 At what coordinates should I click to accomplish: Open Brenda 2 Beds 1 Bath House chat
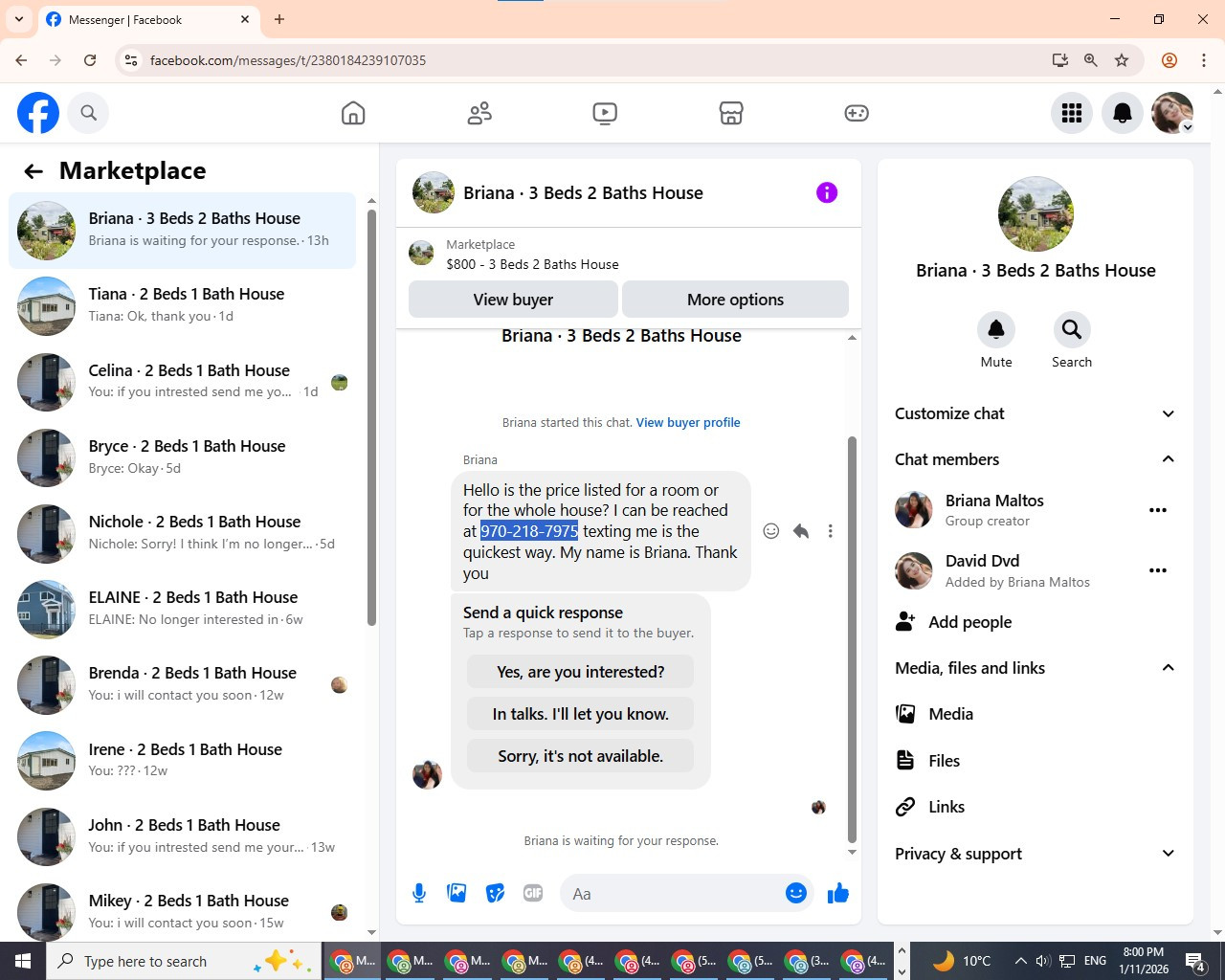[182, 684]
